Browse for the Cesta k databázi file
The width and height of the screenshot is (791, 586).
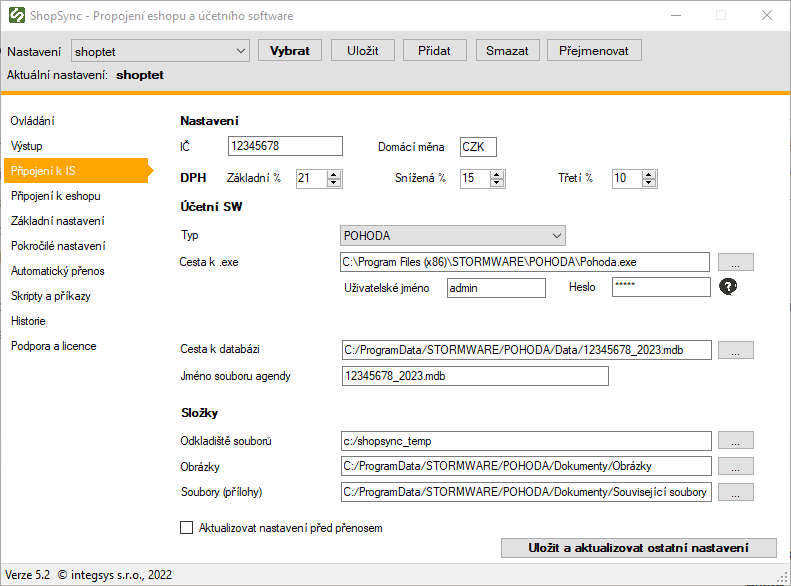click(x=736, y=350)
